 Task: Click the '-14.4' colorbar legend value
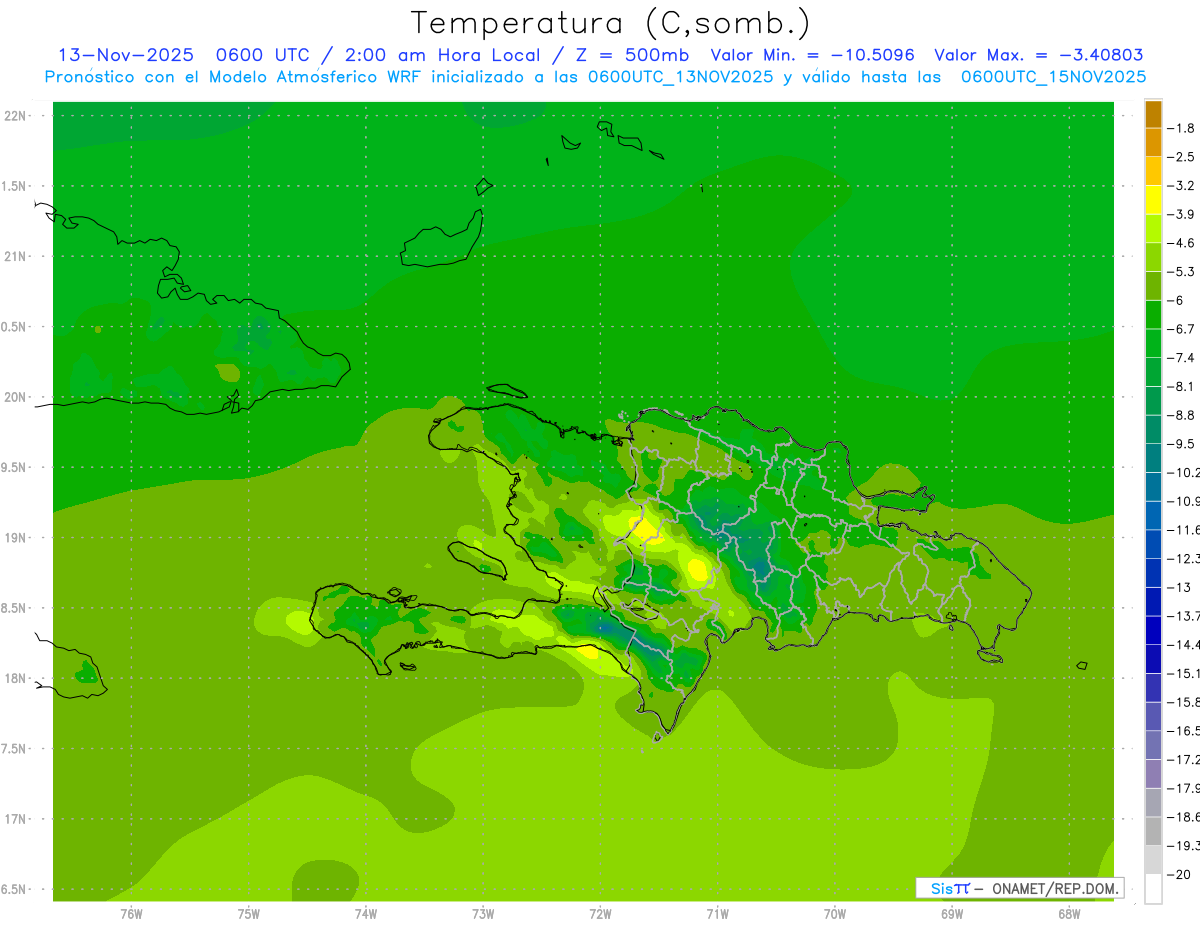1184,644
